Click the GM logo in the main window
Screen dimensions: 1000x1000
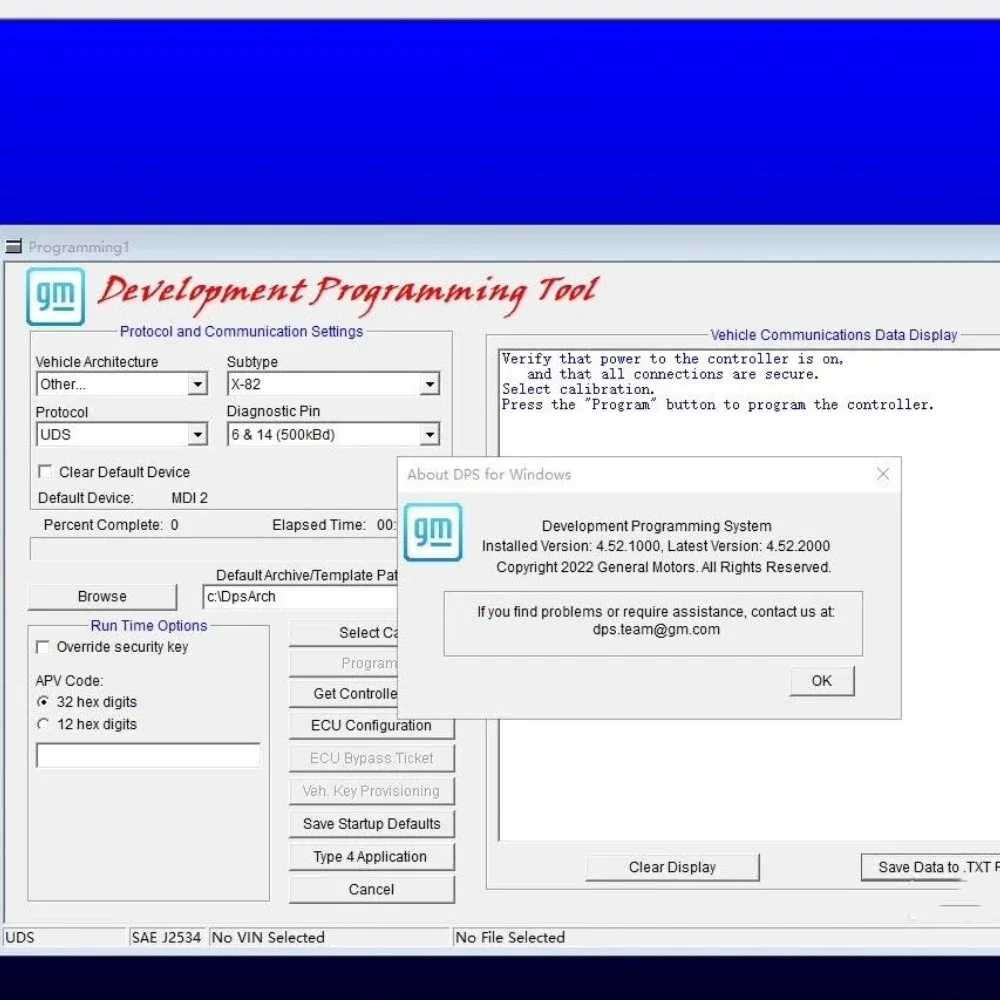pyautogui.click(x=55, y=297)
